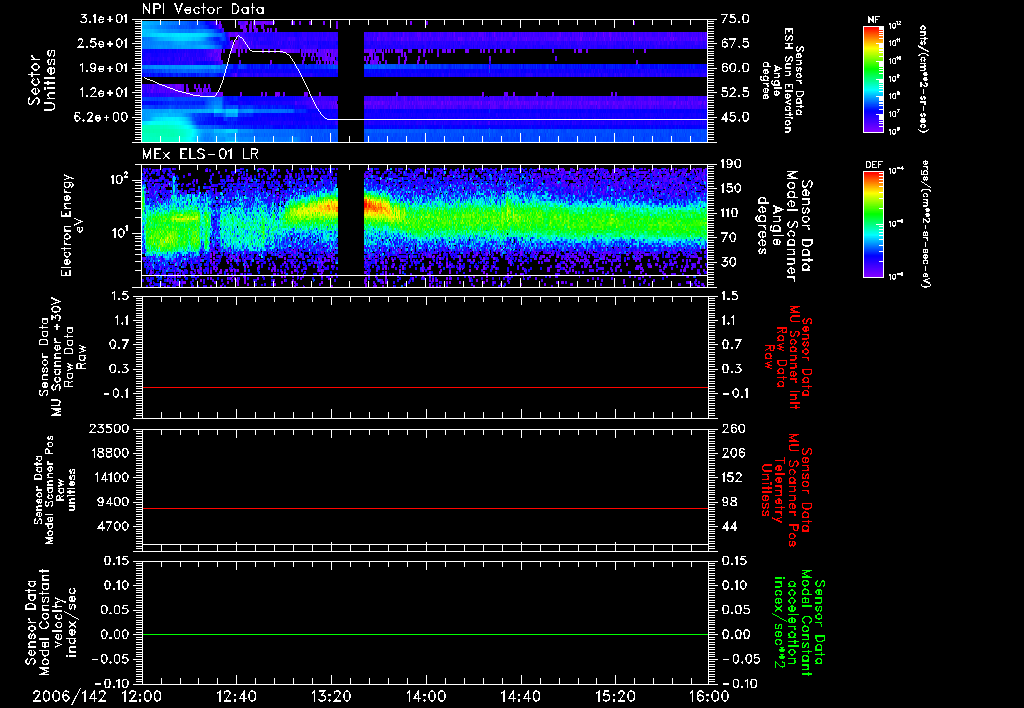The height and width of the screenshot is (708, 1024).
Task: Click the 12:40 time tick label
Action: (x=237, y=696)
